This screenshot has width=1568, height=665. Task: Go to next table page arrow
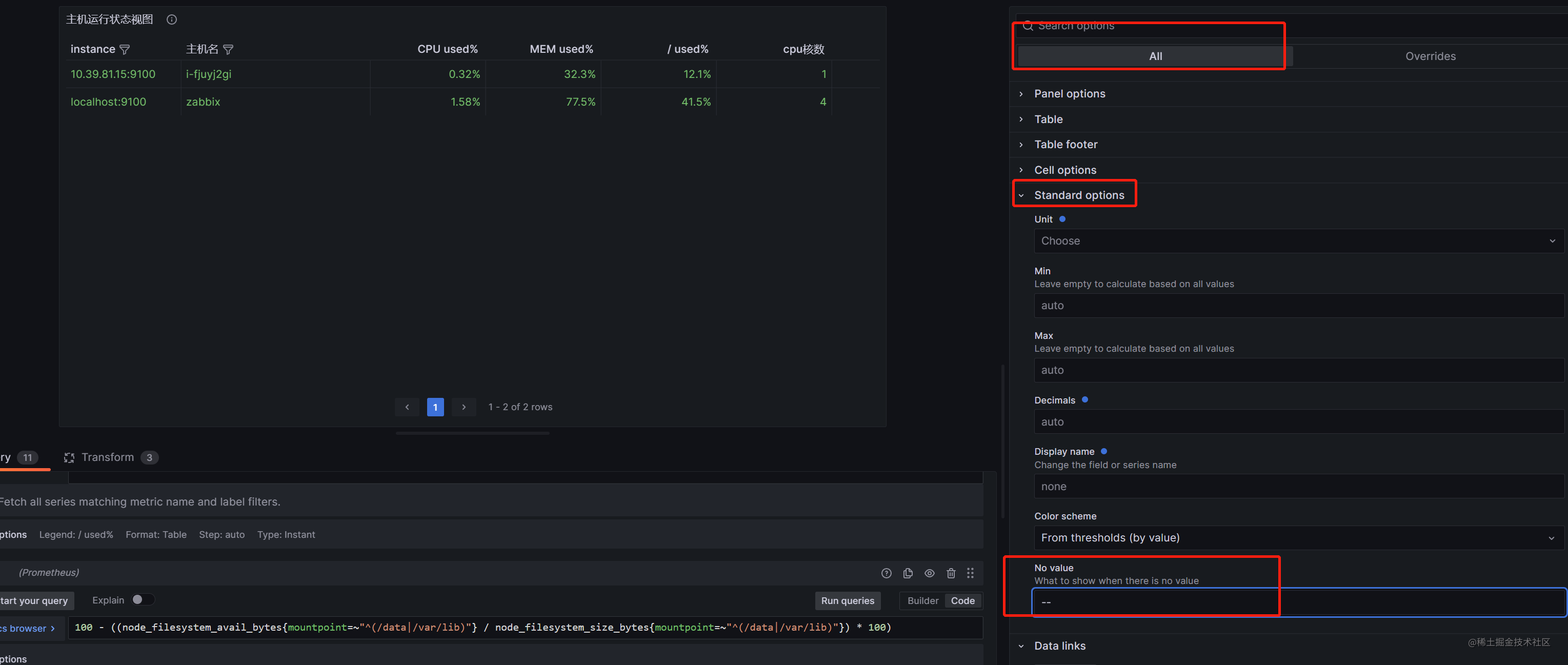[x=464, y=407]
